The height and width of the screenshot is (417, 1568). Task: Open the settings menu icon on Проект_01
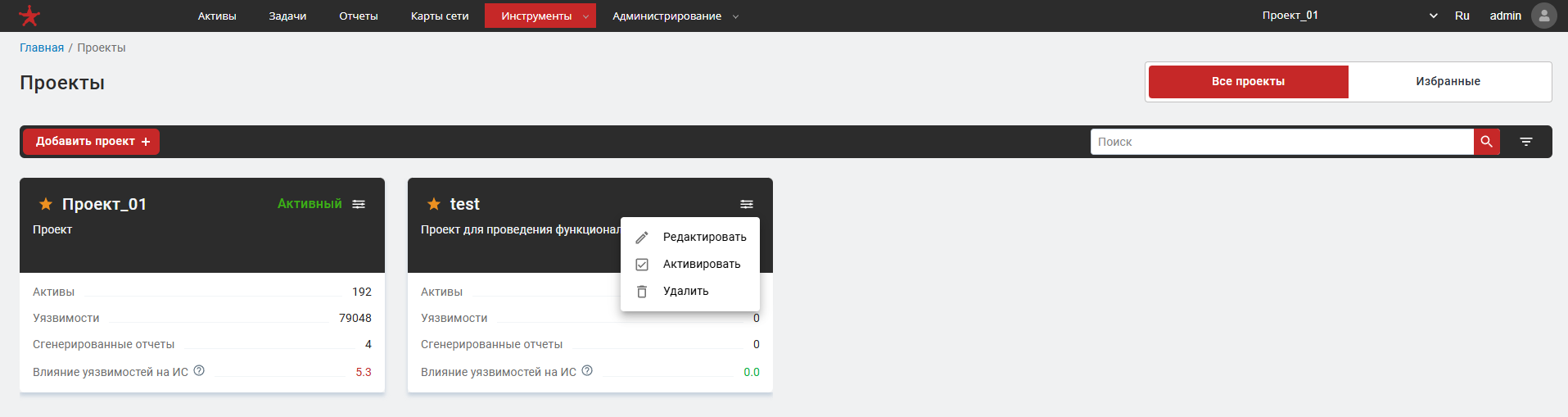359,204
